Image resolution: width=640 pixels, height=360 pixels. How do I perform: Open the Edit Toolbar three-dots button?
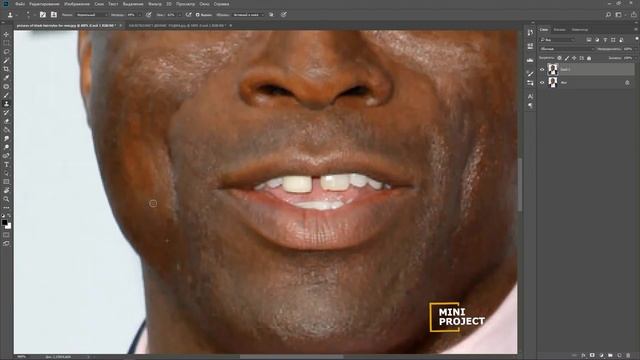click(6, 207)
